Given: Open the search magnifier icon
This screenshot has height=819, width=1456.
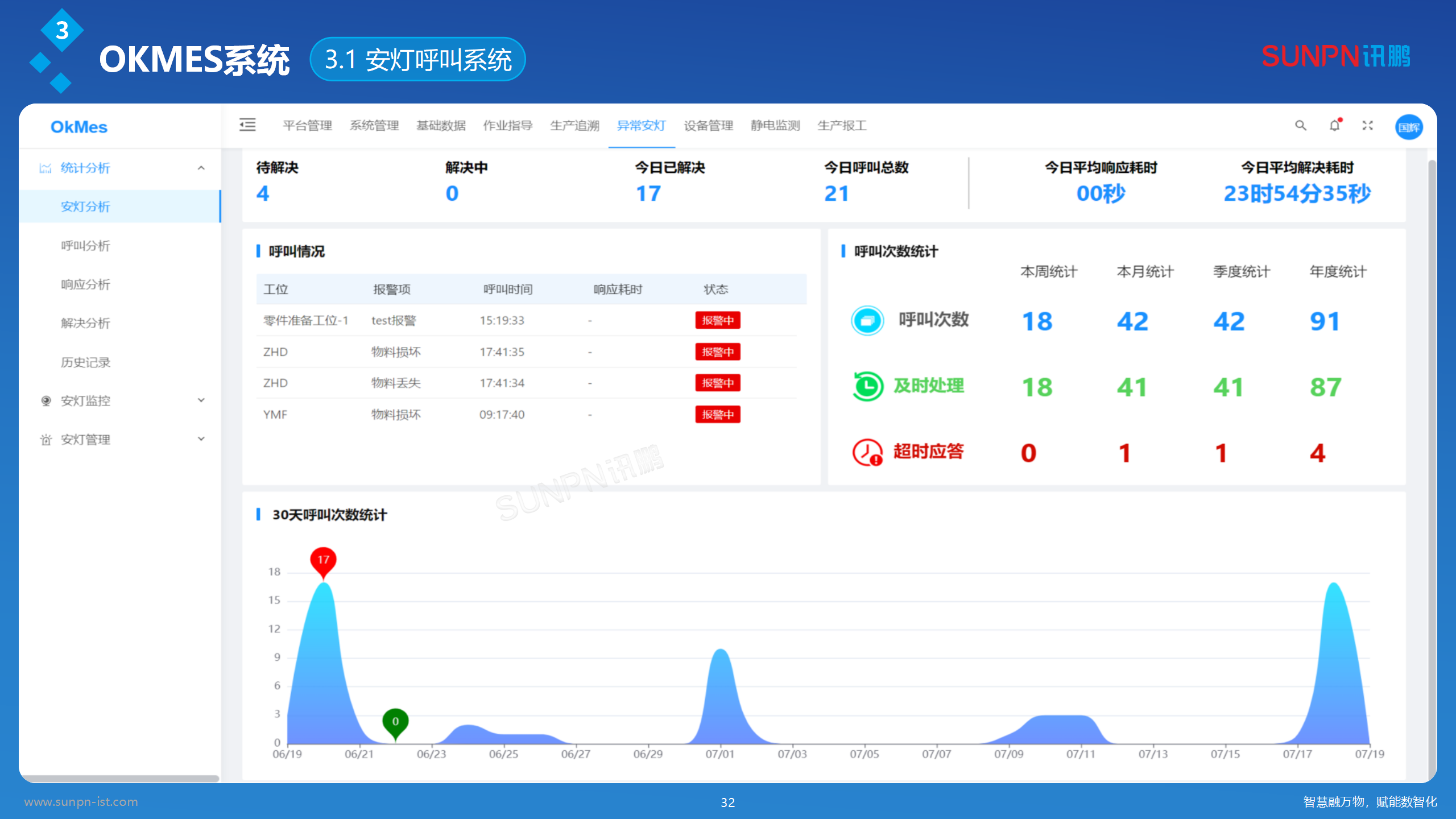Looking at the screenshot, I should click(x=1301, y=126).
